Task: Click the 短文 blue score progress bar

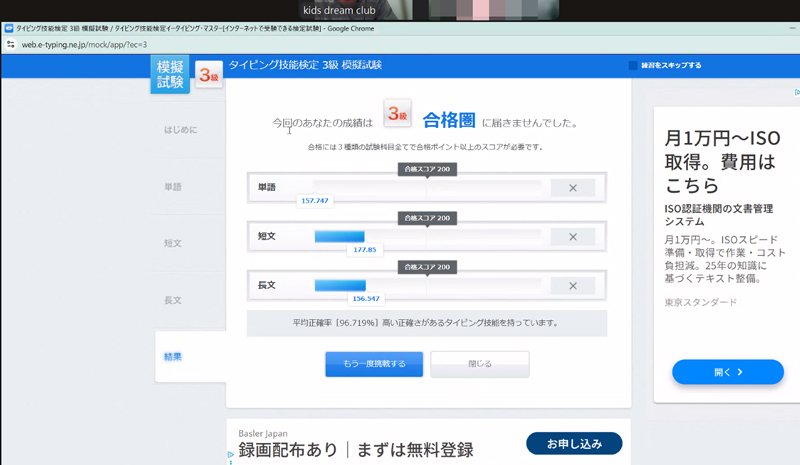Action: (x=339, y=236)
